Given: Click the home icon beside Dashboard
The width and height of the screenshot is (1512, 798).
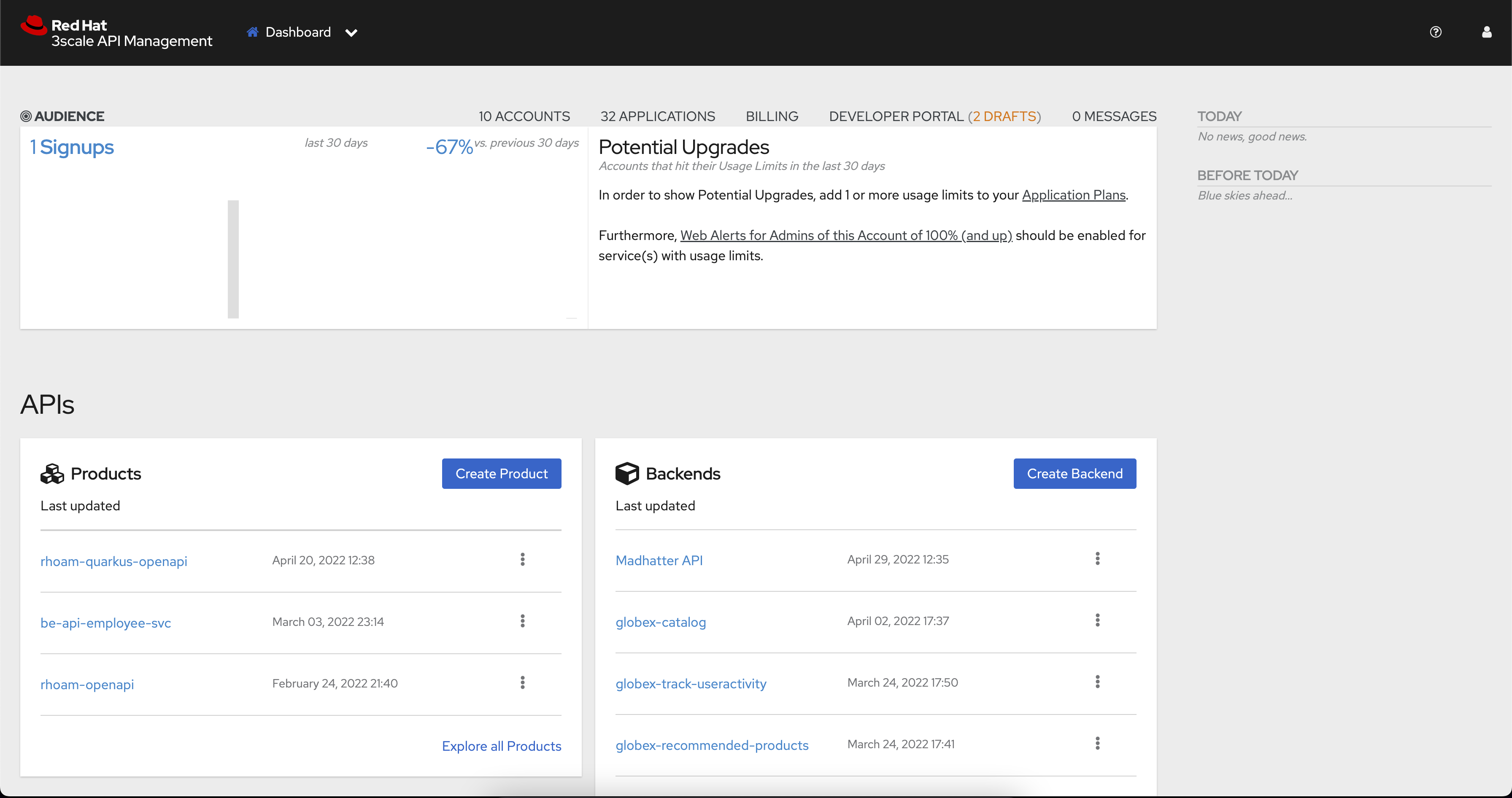Looking at the screenshot, I should click(x=252, y=32).
